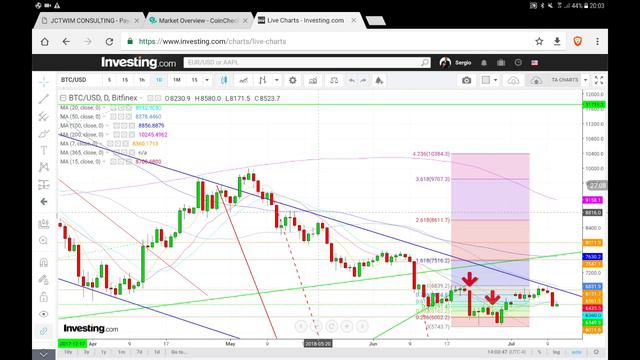Click the tree icon after redo
The width and height of the screenshot is (640, 360).
[x=379, y=80]
